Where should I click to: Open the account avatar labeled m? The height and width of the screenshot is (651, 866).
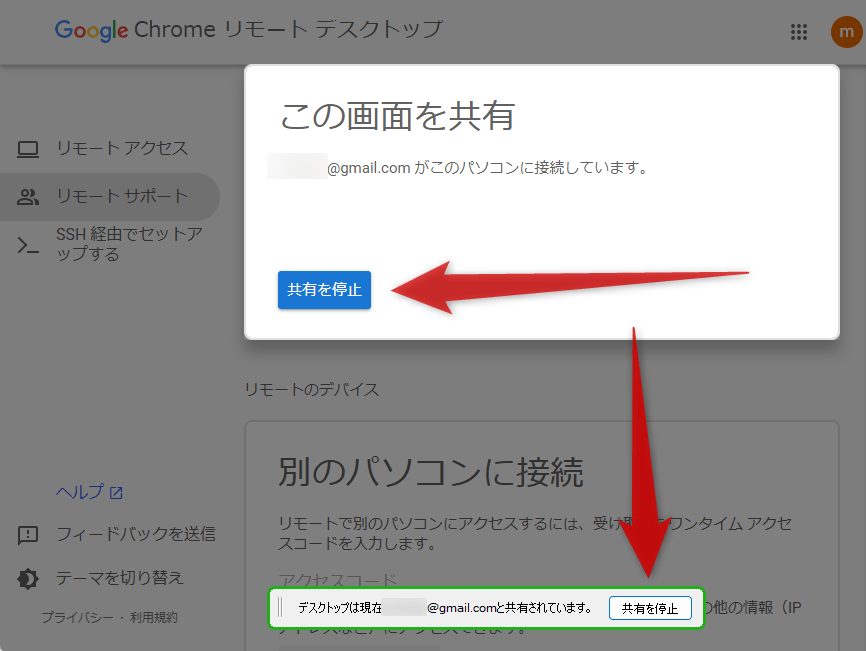pyautogui.click(x=847, y=31)
